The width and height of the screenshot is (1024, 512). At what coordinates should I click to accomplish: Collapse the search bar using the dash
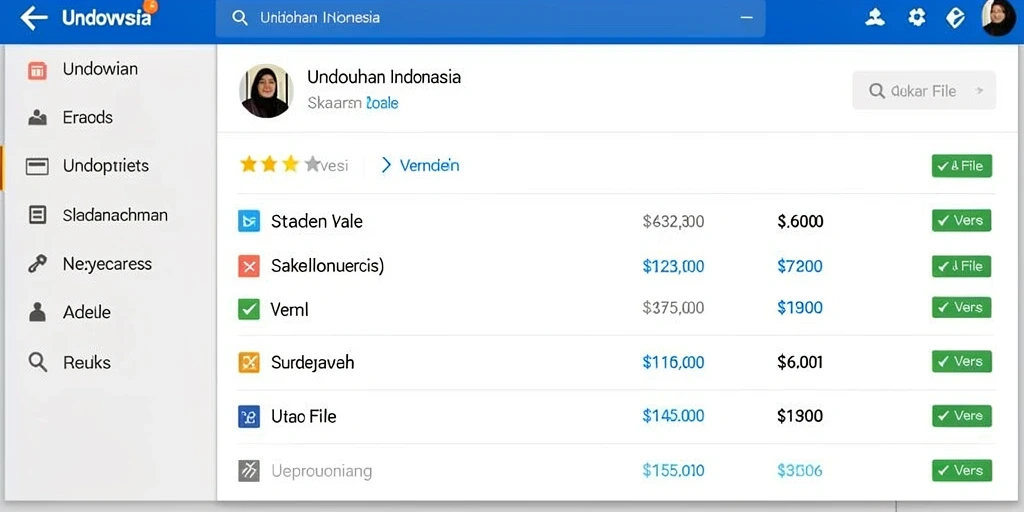coord(746,18)
